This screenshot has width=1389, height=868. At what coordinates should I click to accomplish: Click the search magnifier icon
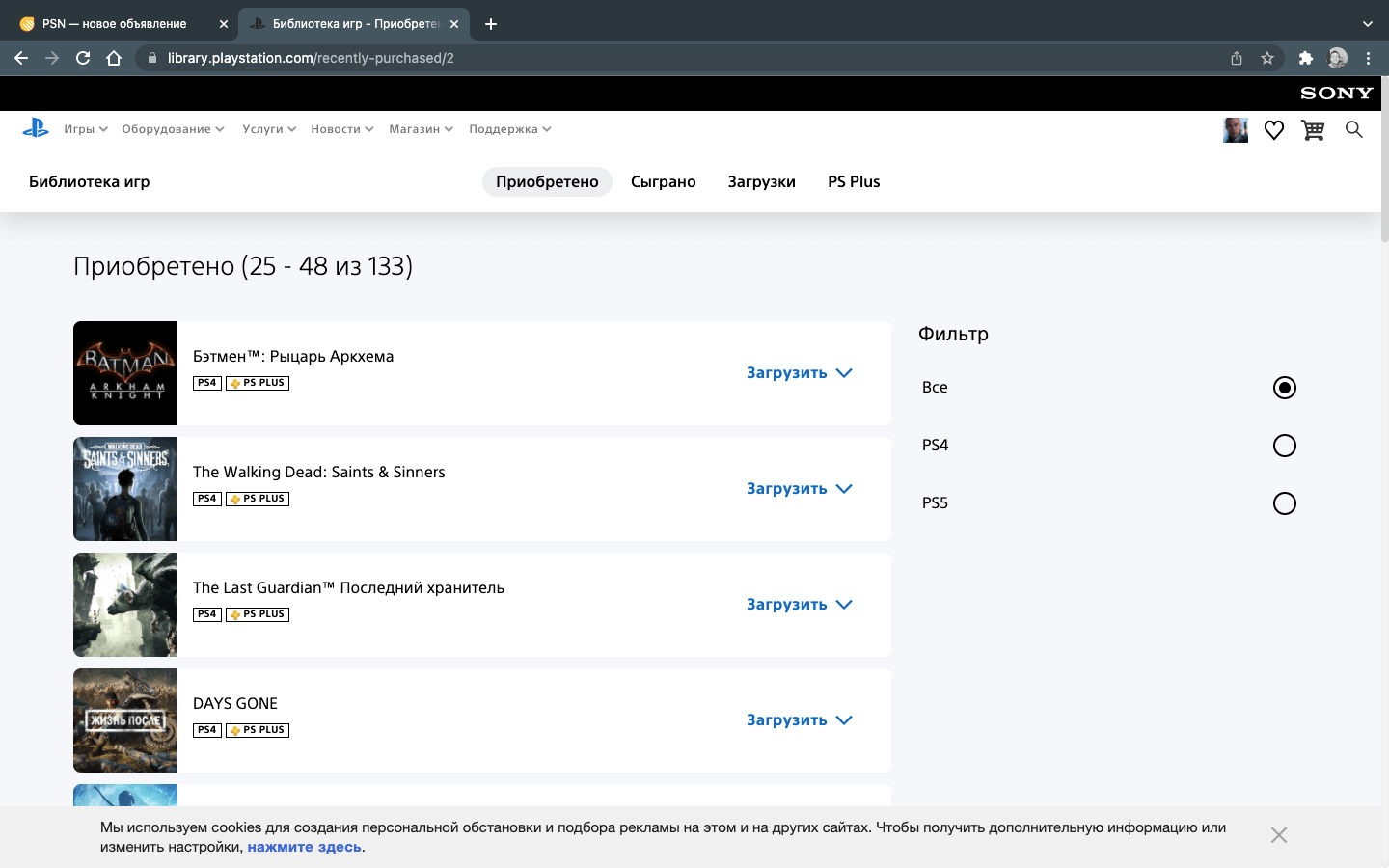(x=1354, y=129)
